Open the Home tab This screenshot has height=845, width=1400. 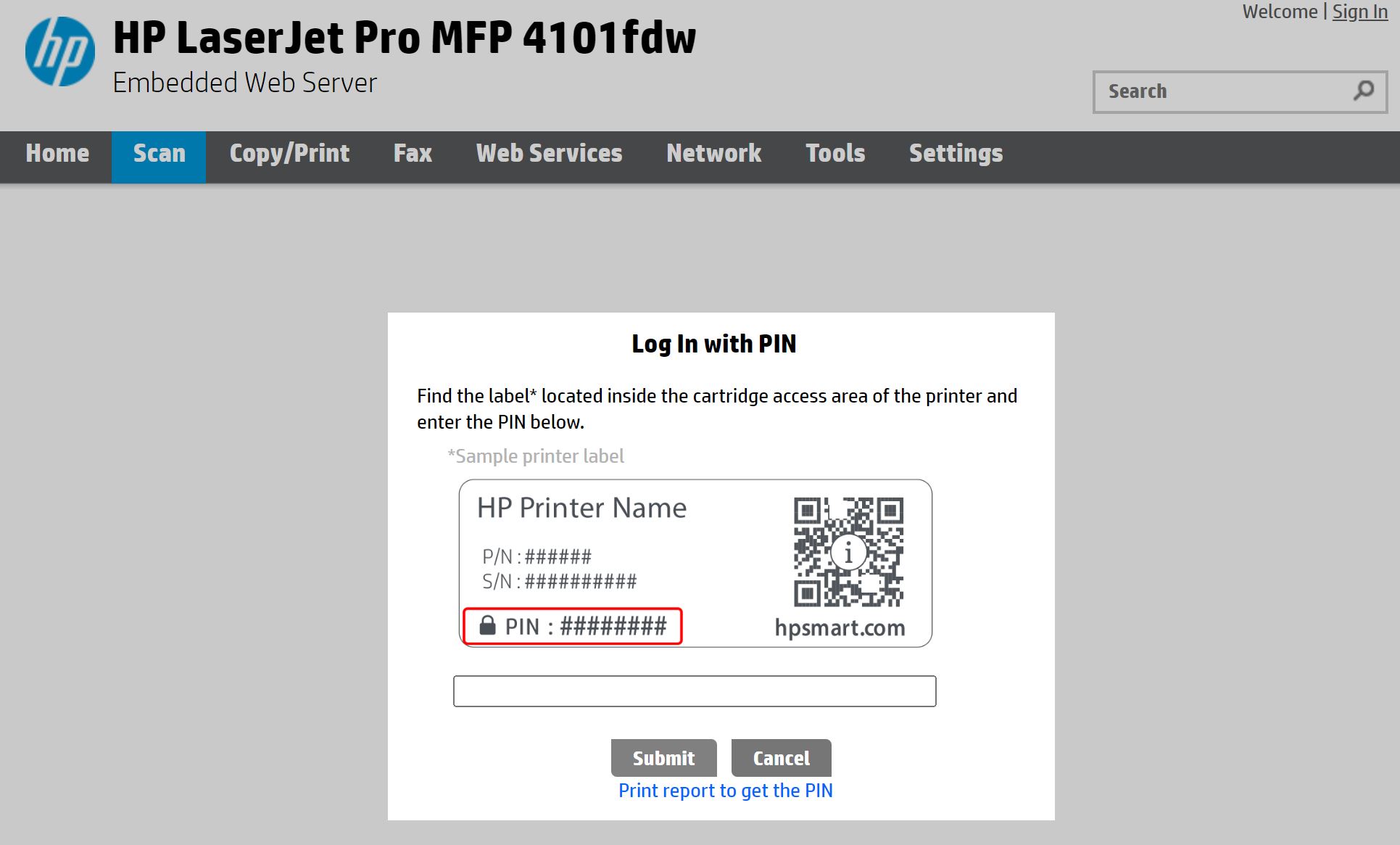click(x=57, y=153)
